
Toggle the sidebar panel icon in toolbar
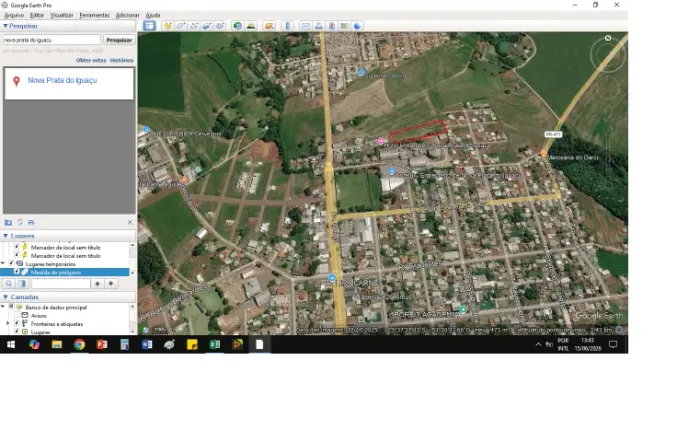[x=149, y=26]
